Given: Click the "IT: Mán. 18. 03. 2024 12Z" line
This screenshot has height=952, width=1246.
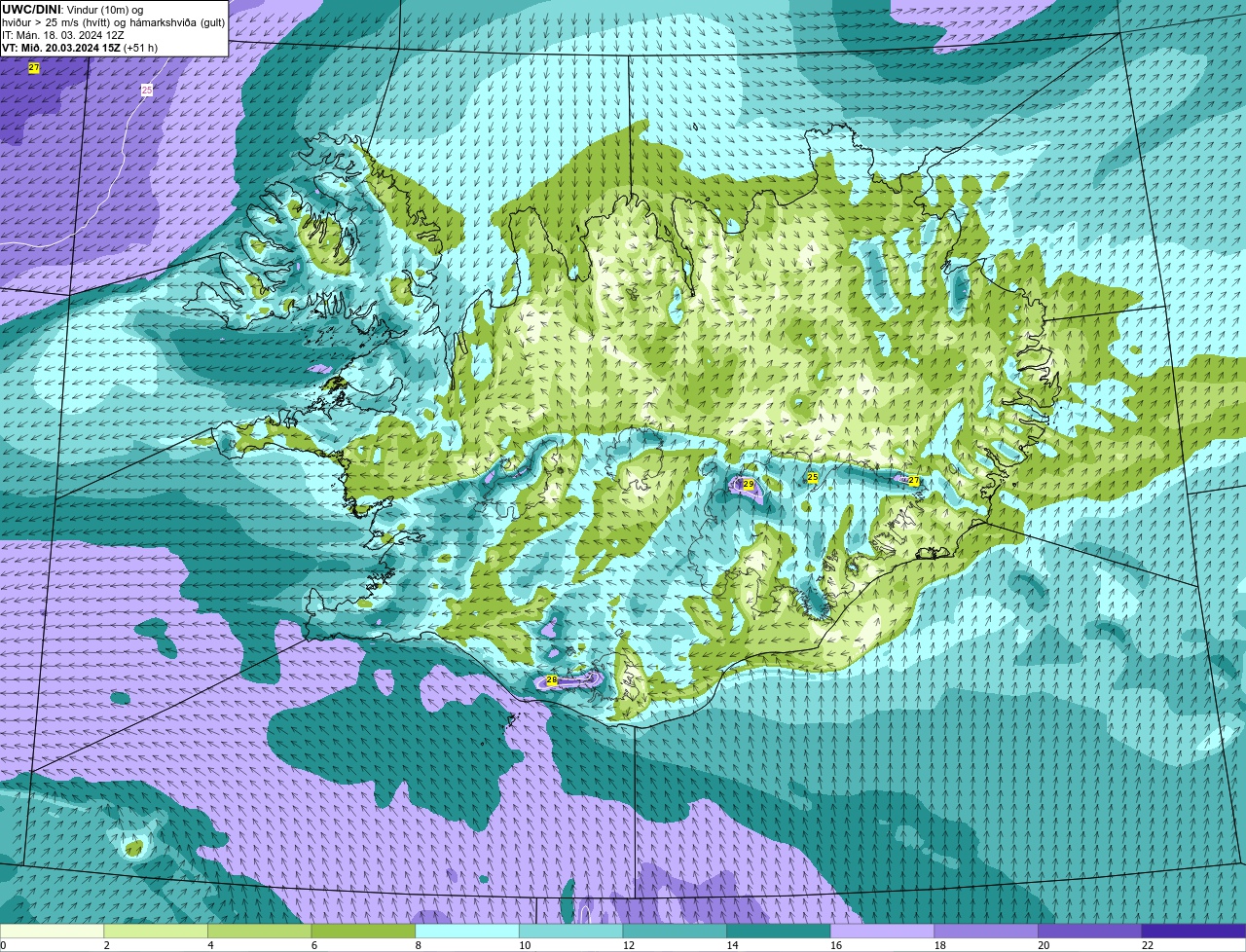Looking at the screenshot, I should (x=63, y=35).
